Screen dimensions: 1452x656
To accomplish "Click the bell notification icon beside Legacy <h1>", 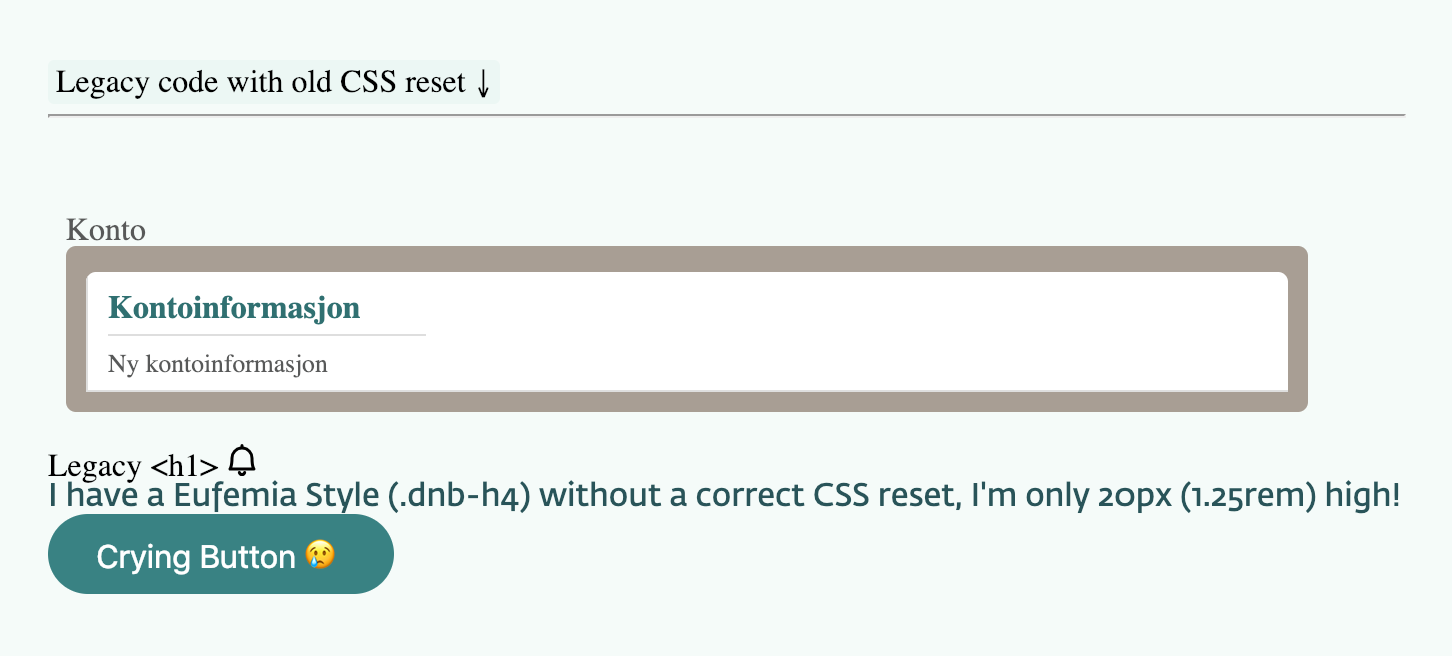I will click(240, 461).
